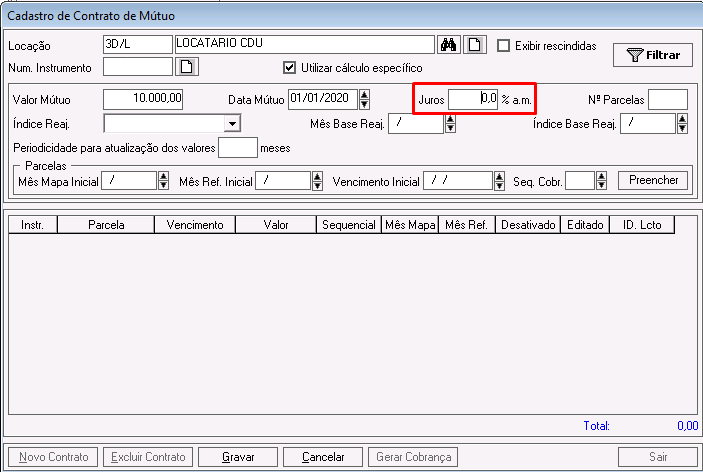Click the Índice Base Reaj. field

coord(648,123)
